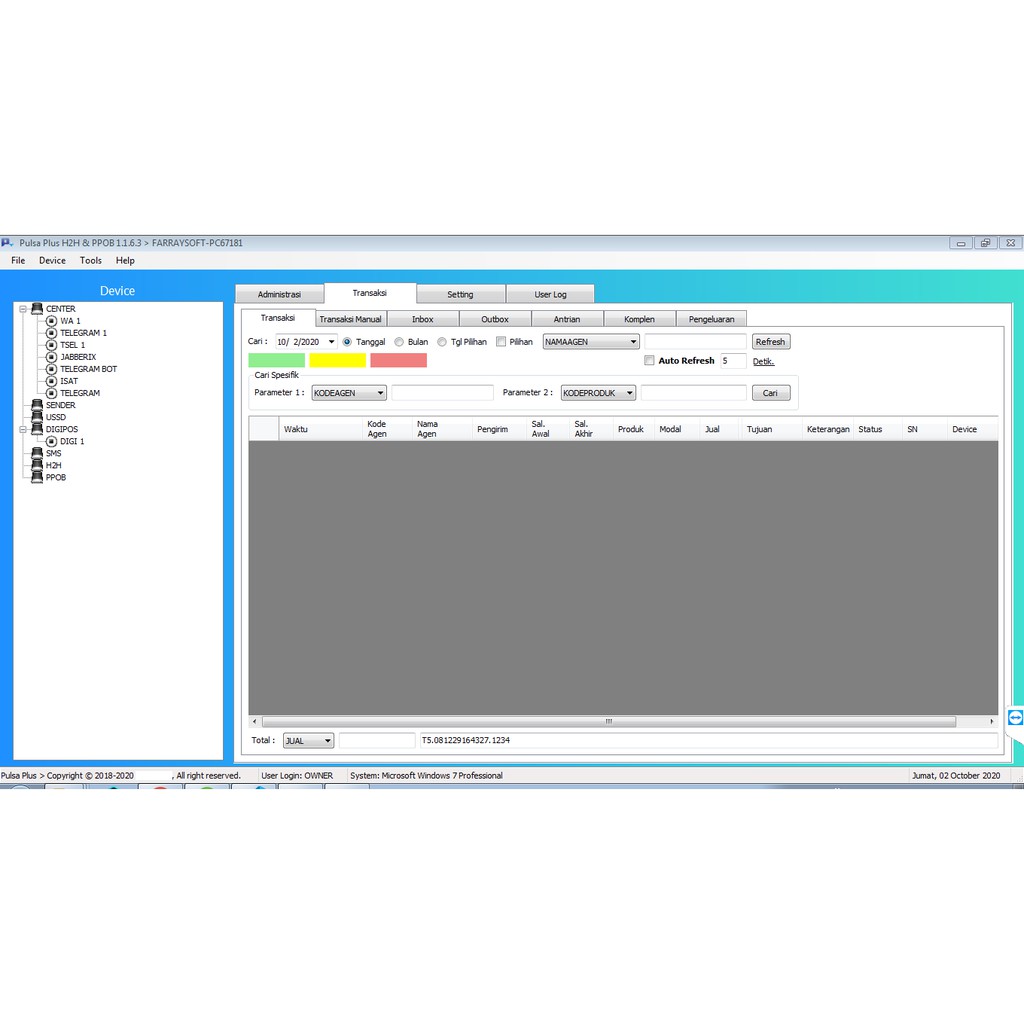
Task: Open the Pengeluaran sub-tab
Action: pyautogui.click(x=712, y=319)
